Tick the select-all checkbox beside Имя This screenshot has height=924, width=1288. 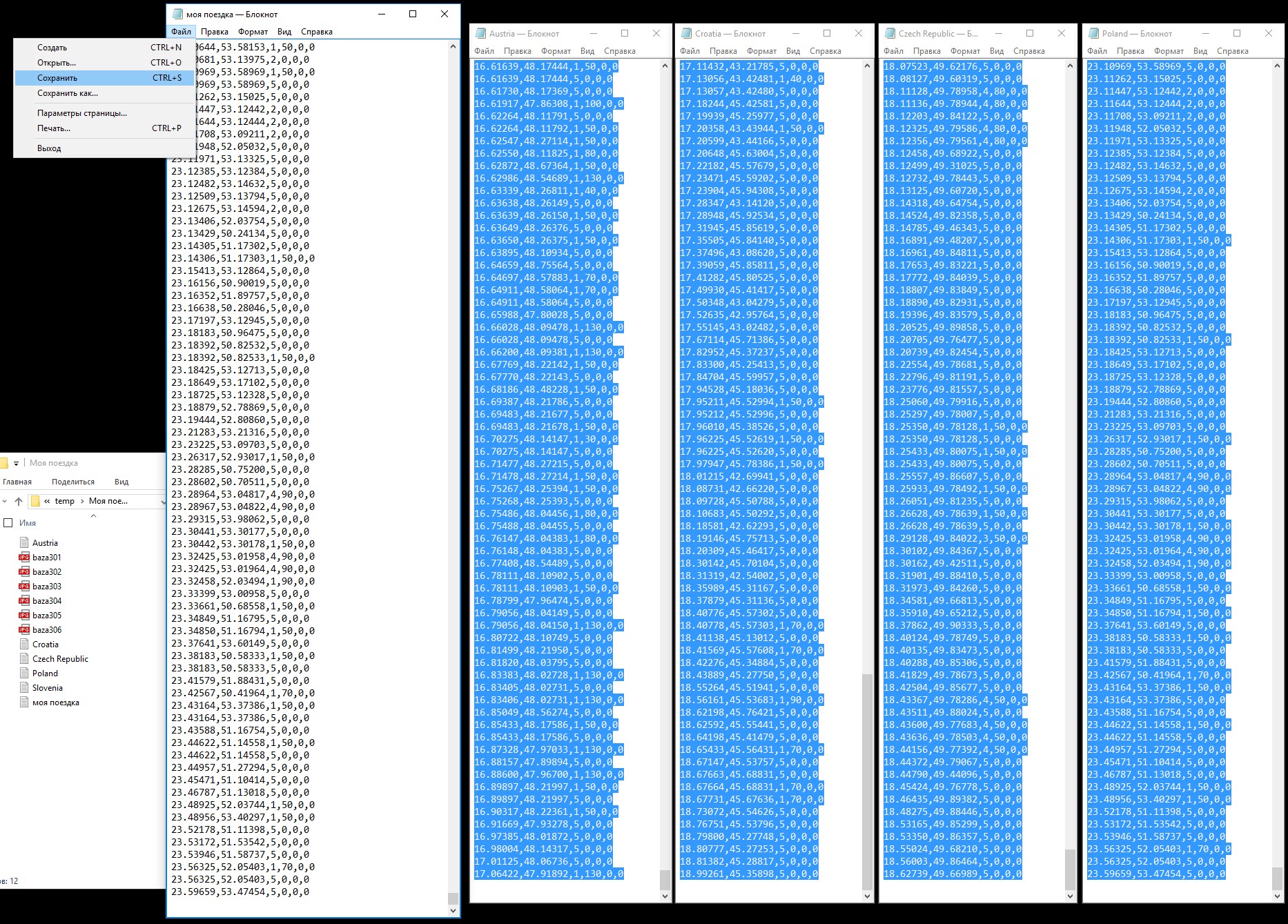coord(8,523)
